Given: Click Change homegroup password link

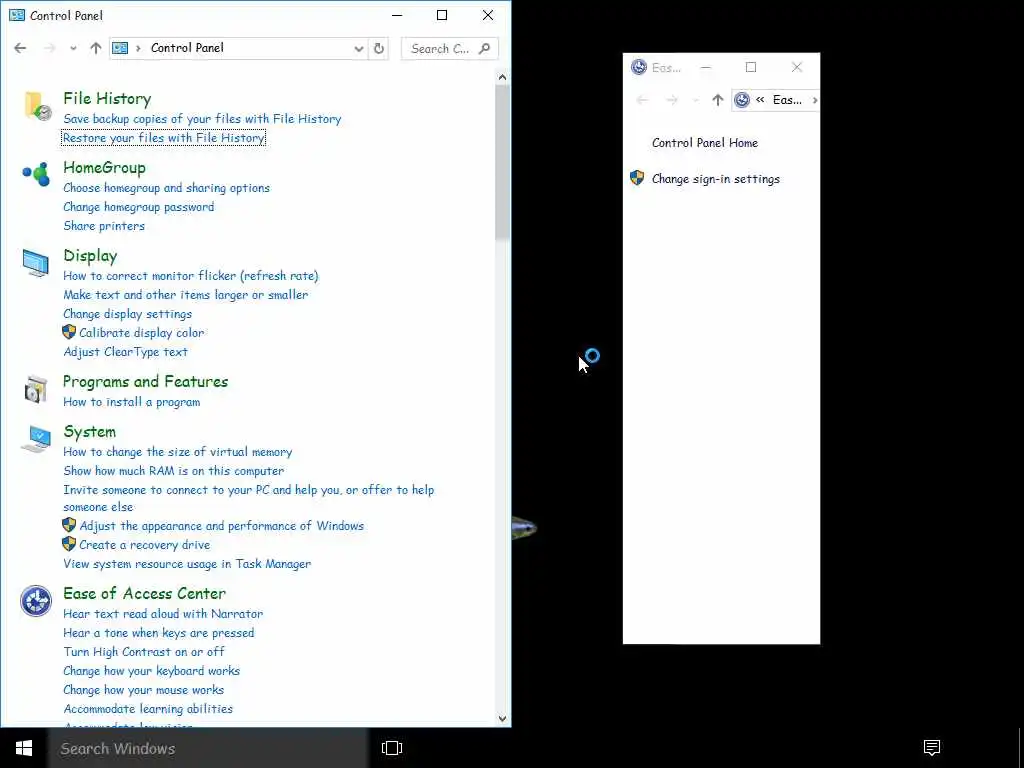Looking at the screenshot, I should 138,207.
